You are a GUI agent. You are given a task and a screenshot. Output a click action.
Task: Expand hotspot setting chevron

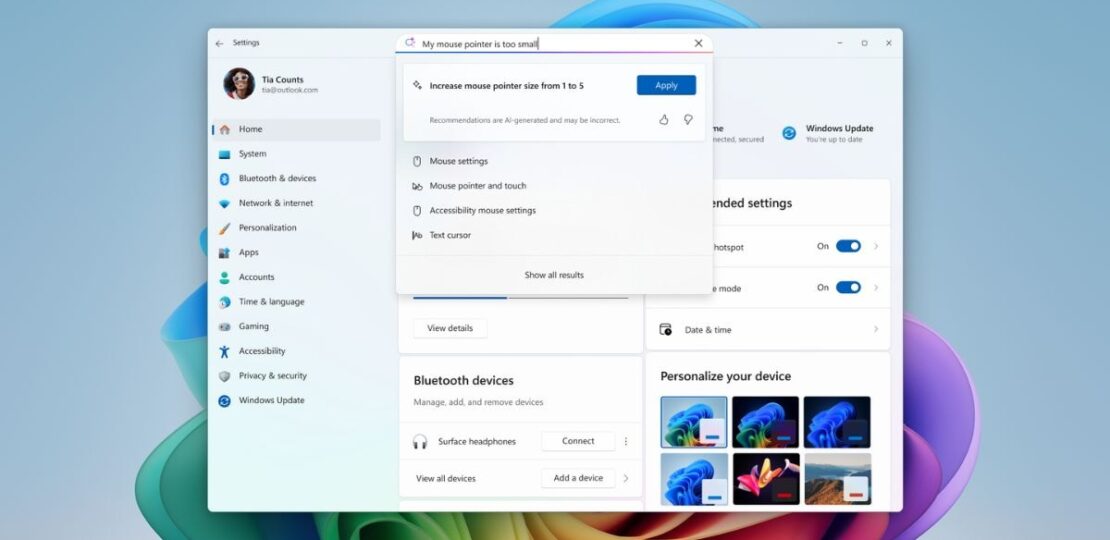coord(876,246)
